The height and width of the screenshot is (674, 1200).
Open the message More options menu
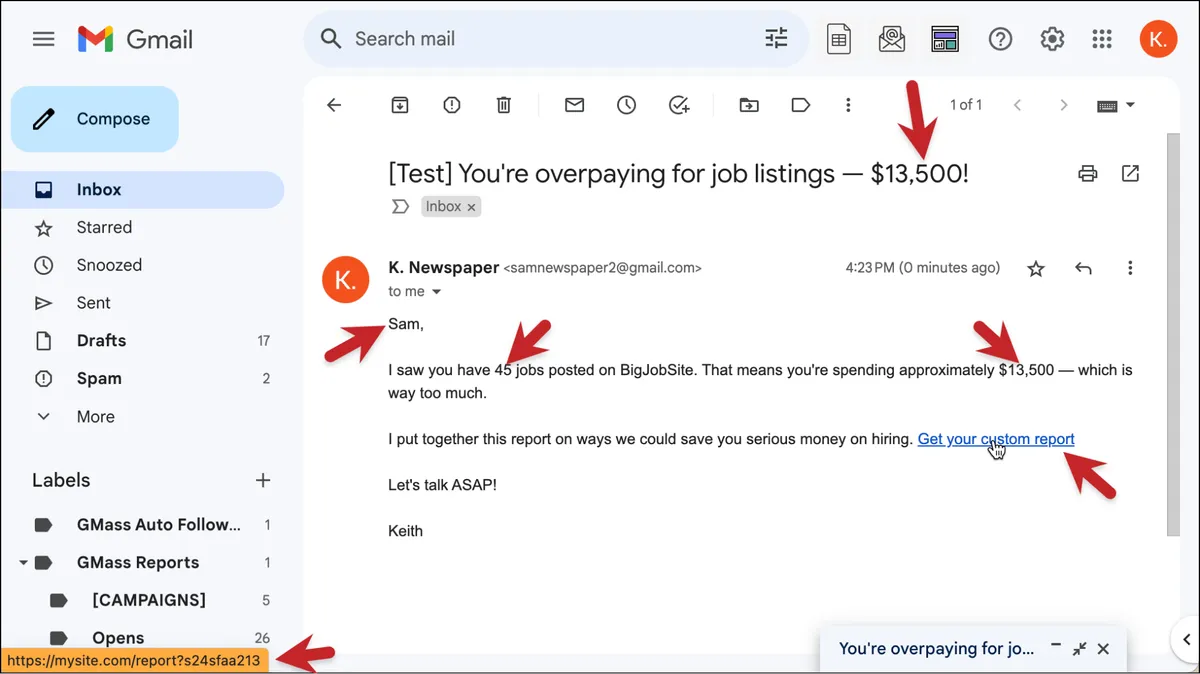pyautogui.click(x=1130, y=268)
